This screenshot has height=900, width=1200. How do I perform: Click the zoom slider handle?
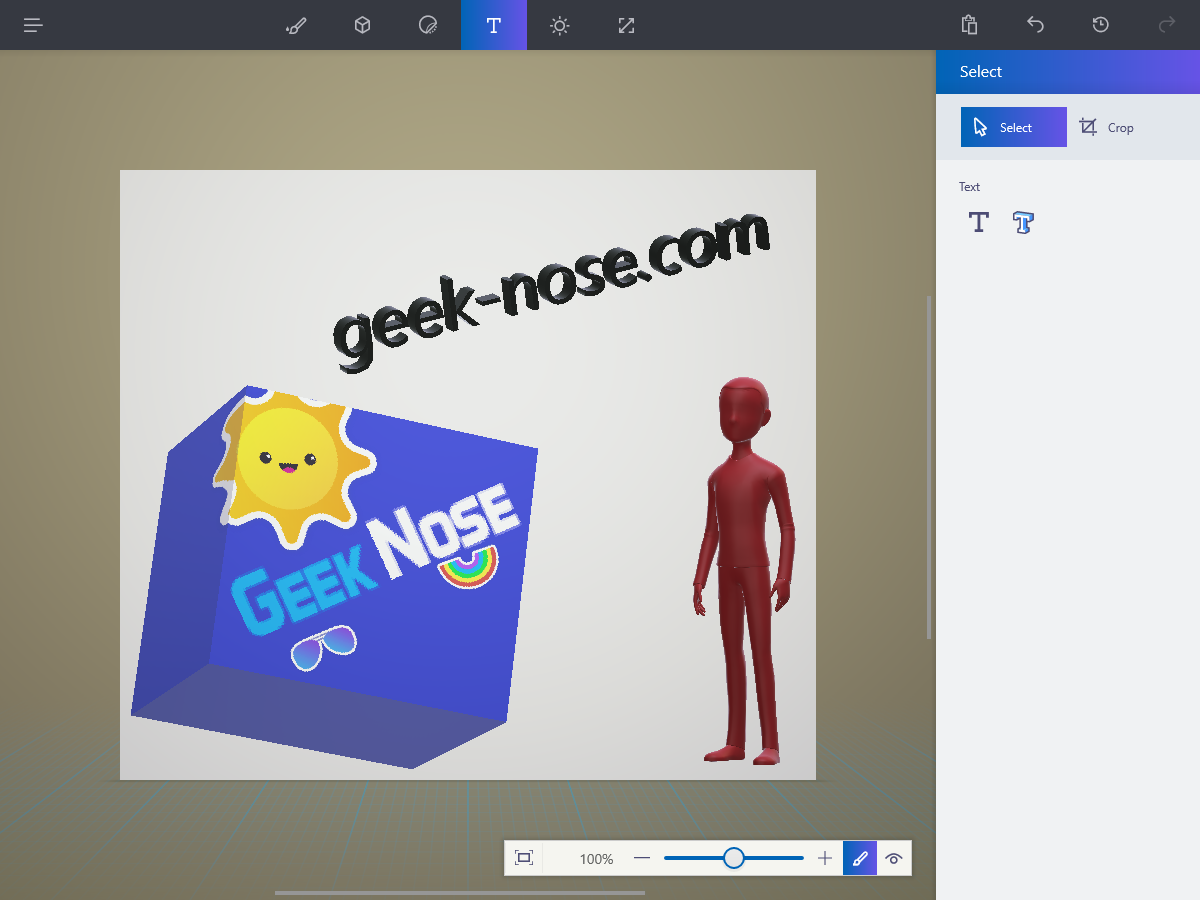(734, 858)
